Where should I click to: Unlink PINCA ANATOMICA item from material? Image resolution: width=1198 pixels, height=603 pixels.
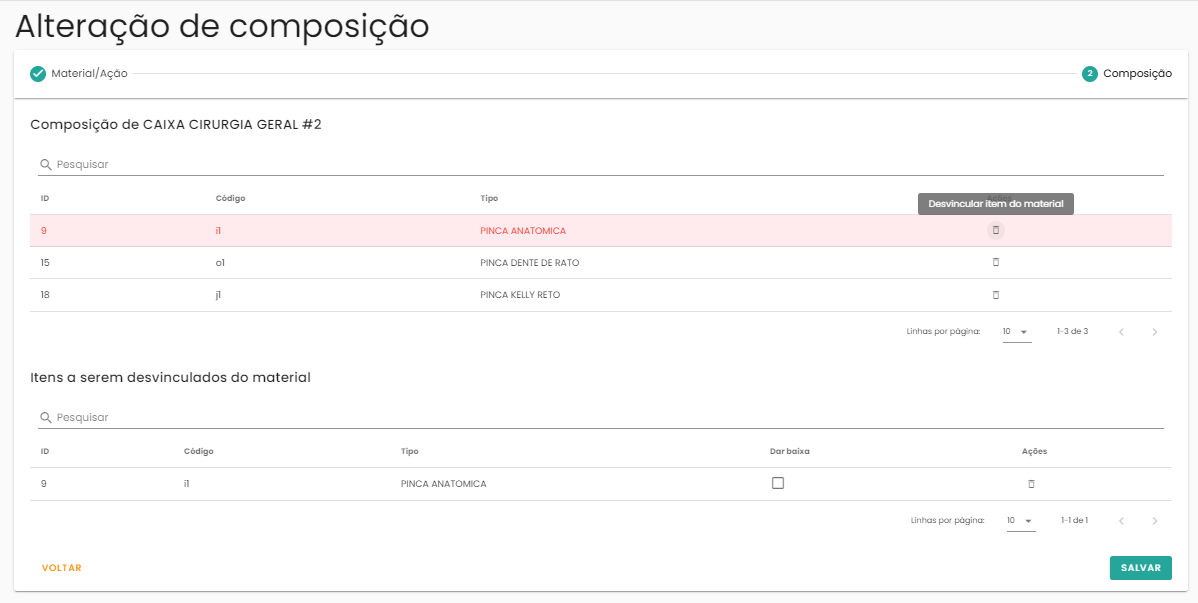[x=995, y=230]
